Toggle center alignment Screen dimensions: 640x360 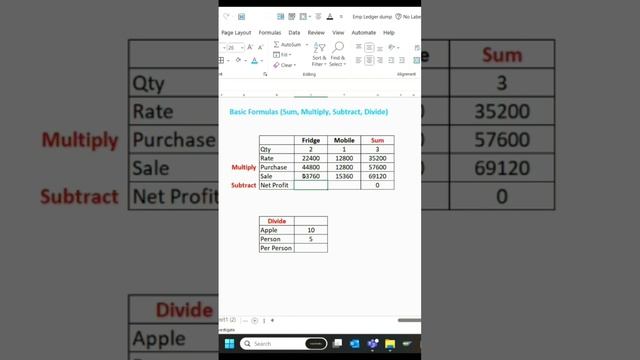(369, 60)
